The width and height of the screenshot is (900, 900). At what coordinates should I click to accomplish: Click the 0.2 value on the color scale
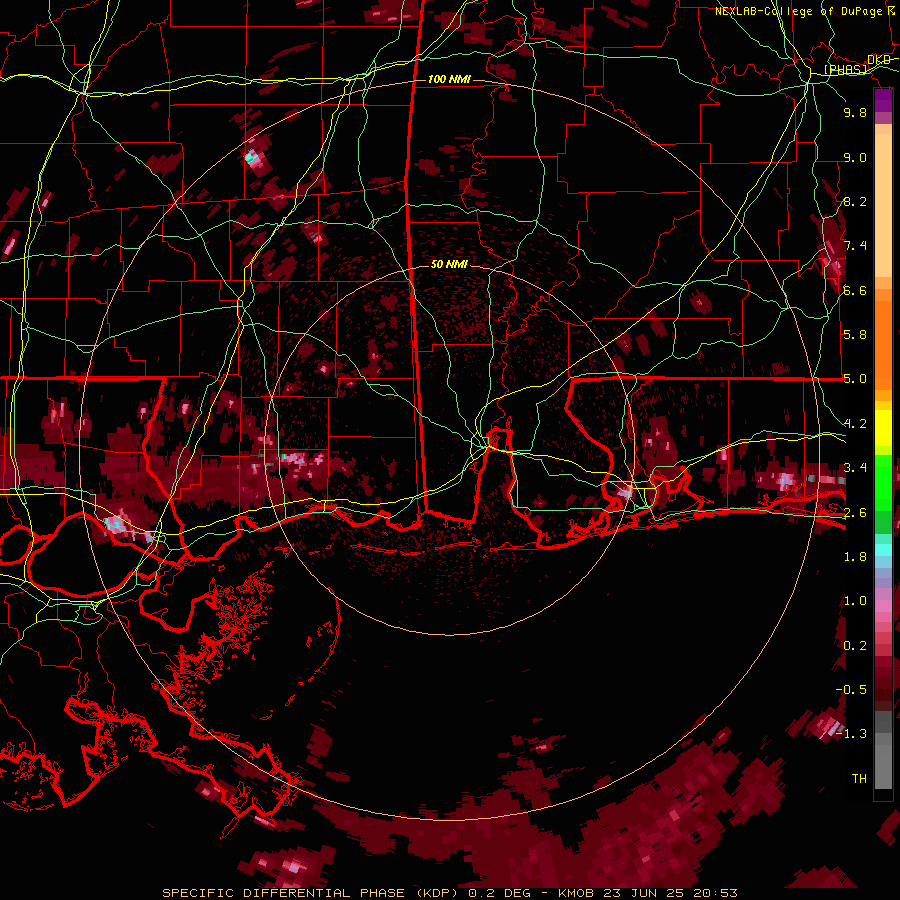point(855,646)
